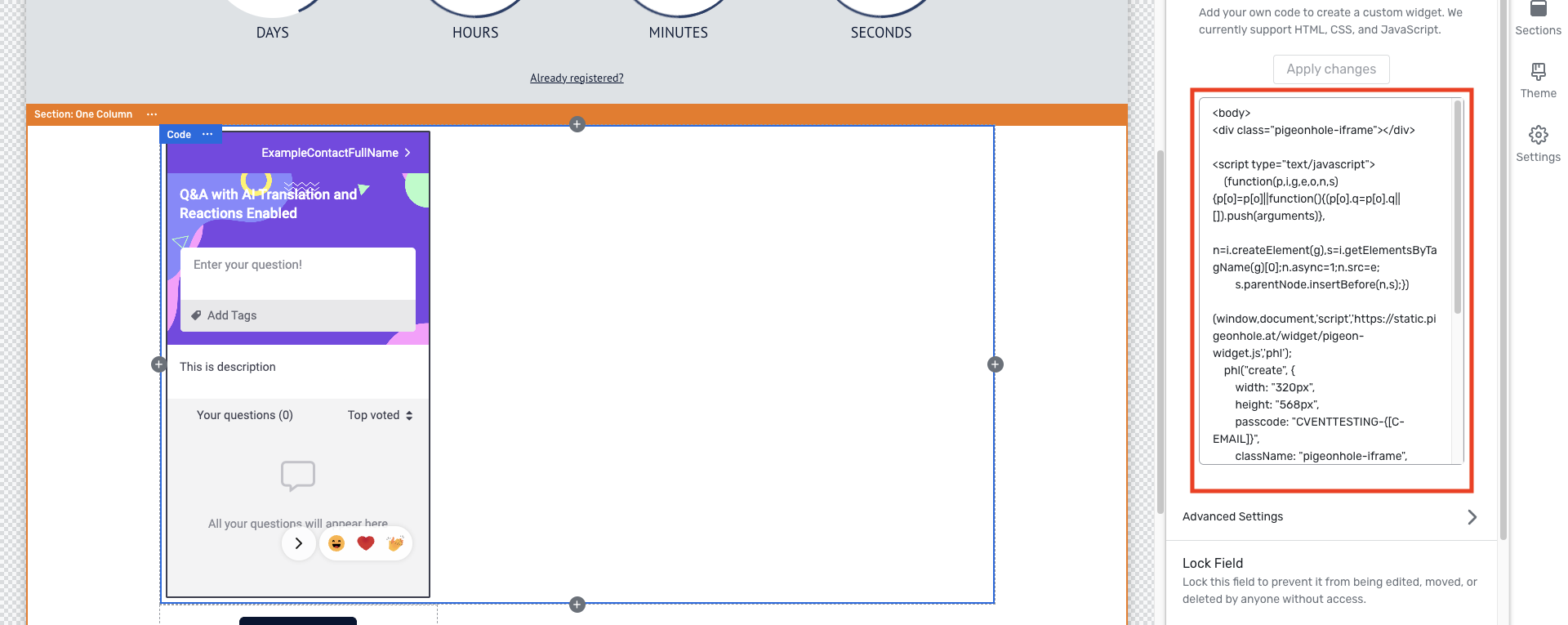Click the Apply changes button
1568x625 pixels.
[x=1331, y=69]
